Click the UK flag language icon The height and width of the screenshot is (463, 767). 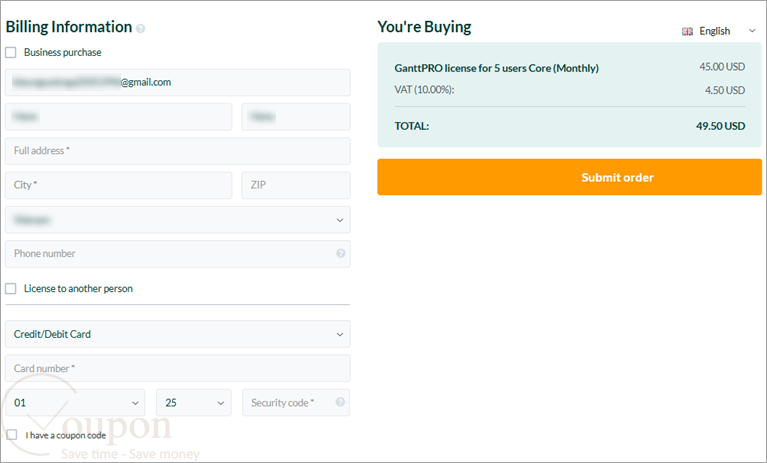click(x=687, y=31)
